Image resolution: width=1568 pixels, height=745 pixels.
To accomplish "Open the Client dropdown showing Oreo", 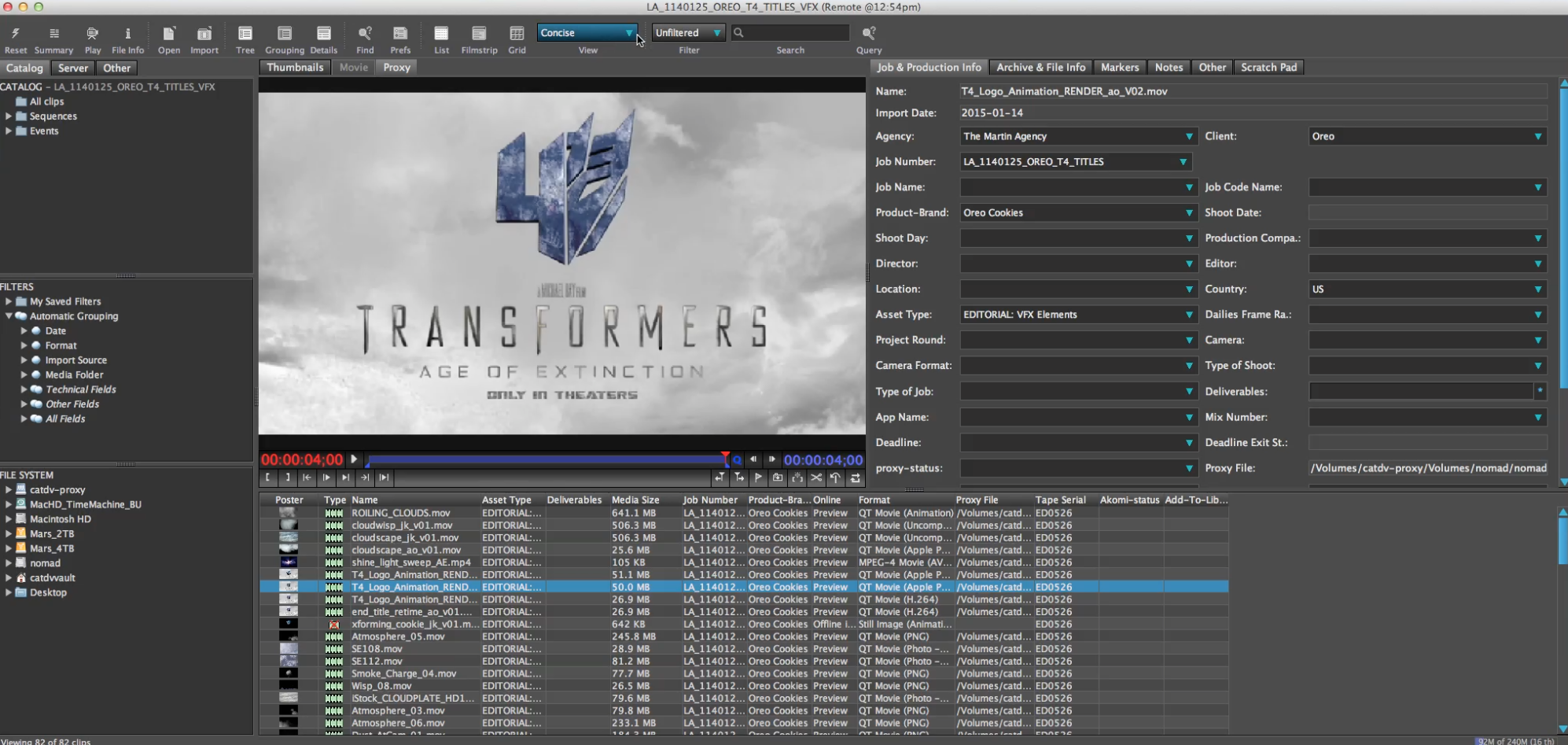I will 1427,136.
